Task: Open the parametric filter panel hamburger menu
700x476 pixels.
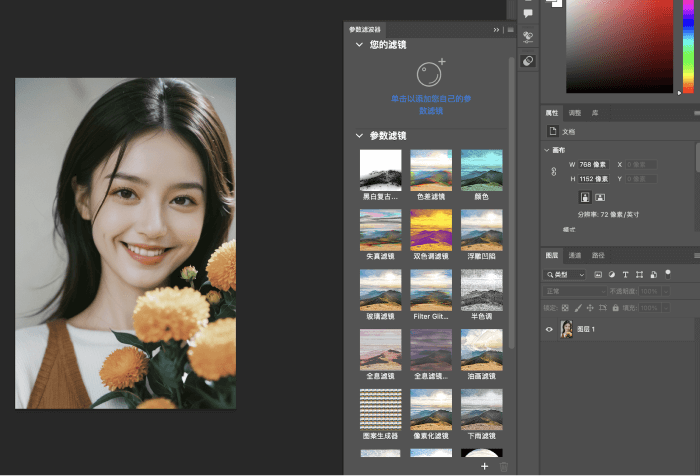Action: (x=511, y=30)
